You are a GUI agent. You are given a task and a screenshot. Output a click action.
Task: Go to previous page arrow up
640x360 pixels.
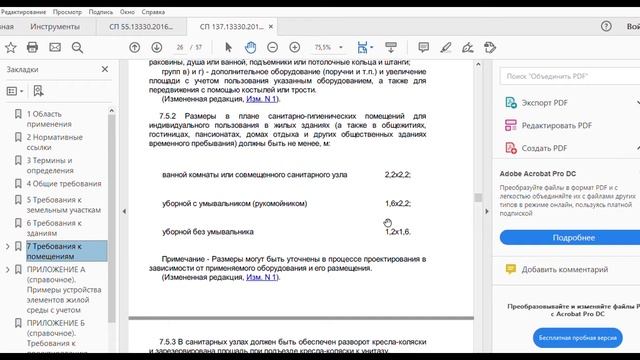coord(135,48)
